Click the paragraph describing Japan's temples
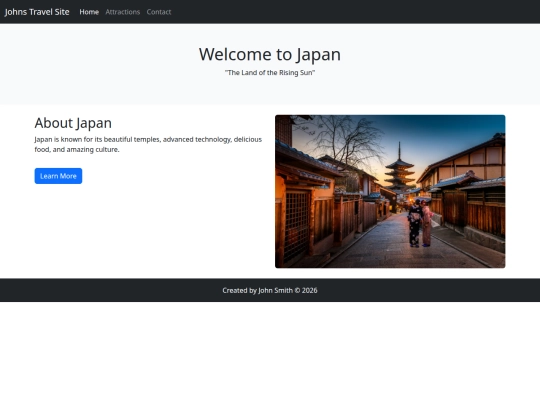The image size is (540, 405). pyautogui.click(x=148, y=144)
